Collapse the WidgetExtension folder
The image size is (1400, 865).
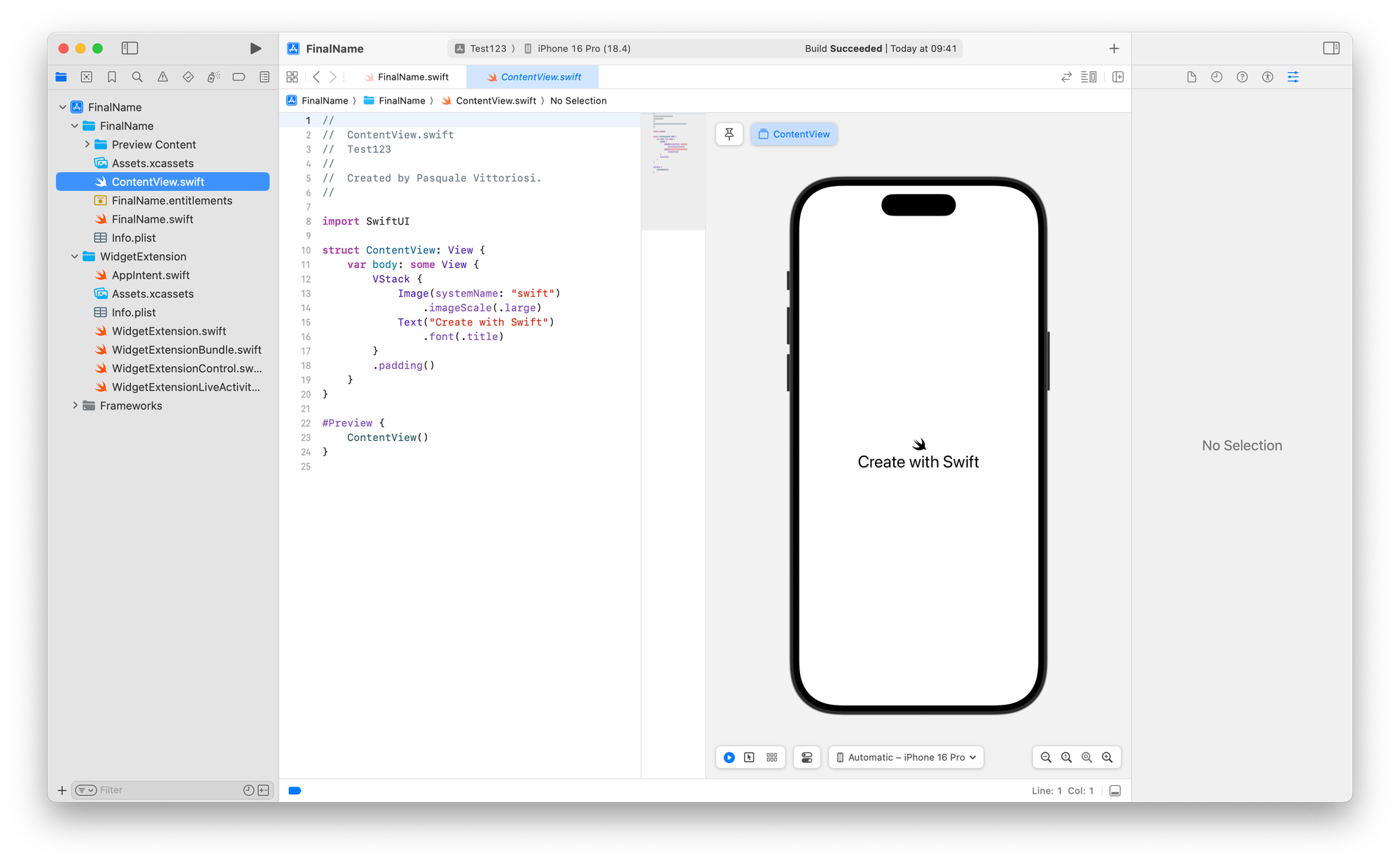[75, 257]
